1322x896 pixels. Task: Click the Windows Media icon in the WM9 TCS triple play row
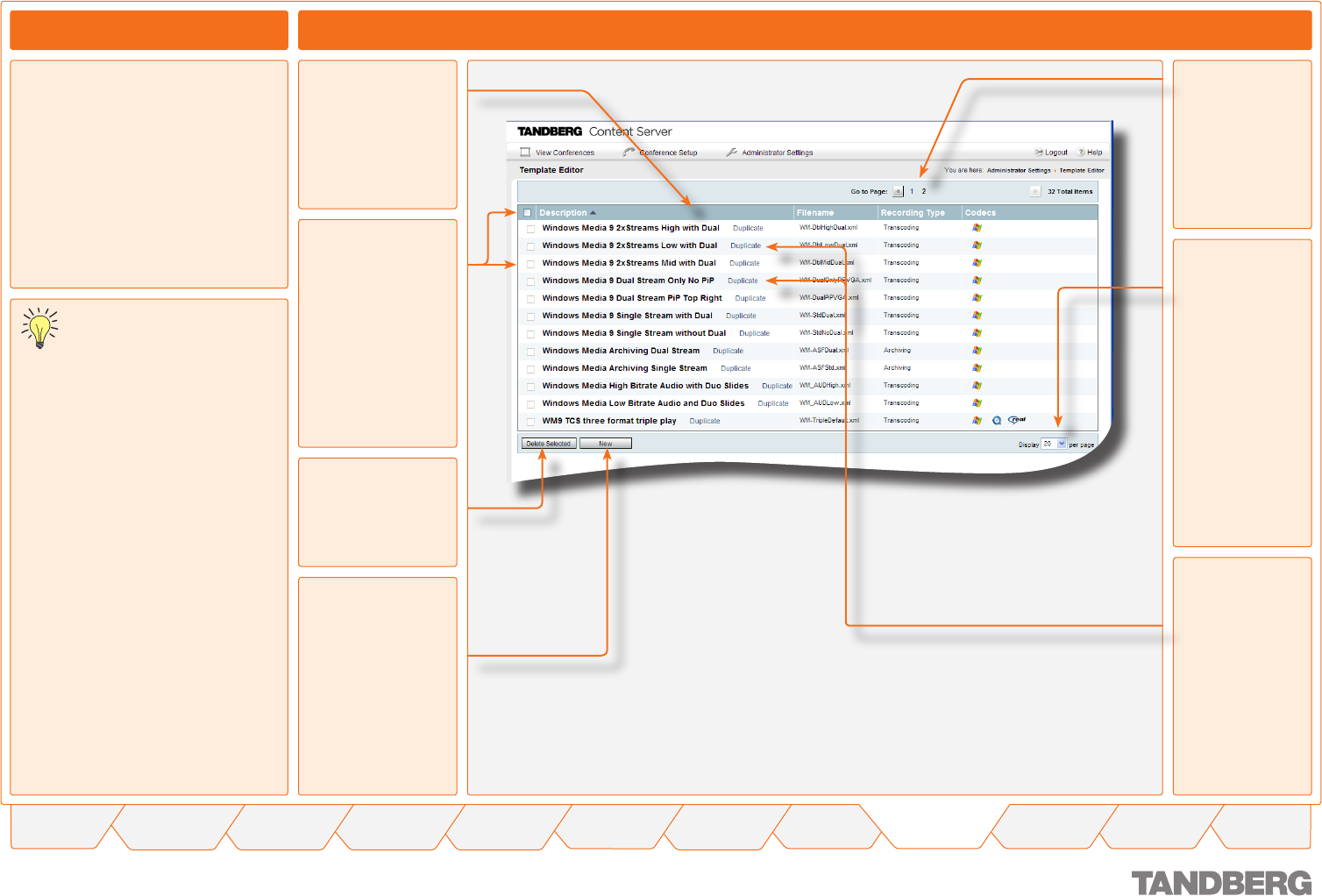click(977, 421)
